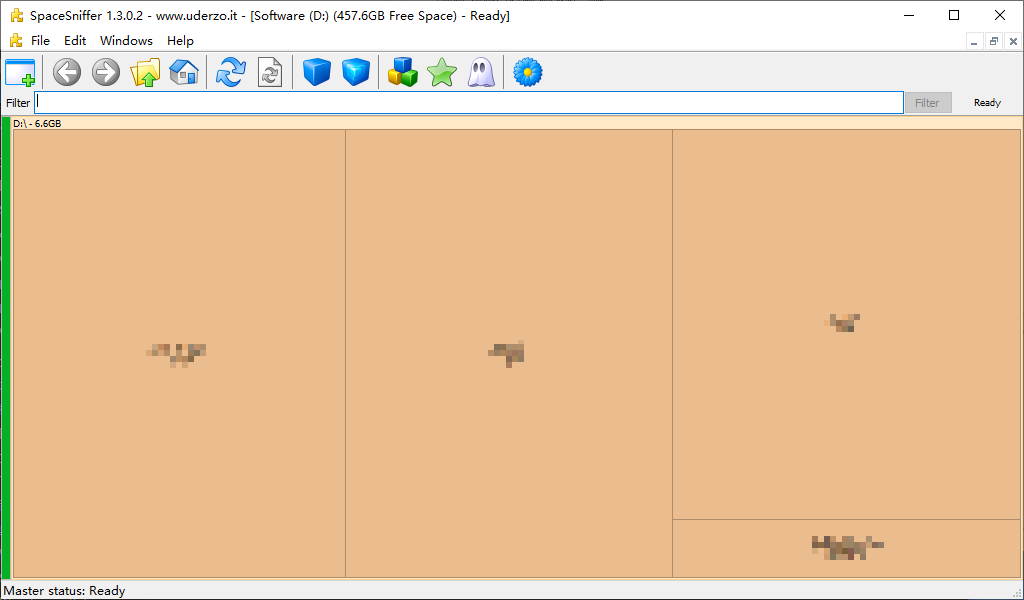Toggle the ghost free space icon
1024x600 pixels.
pos(481,72)
